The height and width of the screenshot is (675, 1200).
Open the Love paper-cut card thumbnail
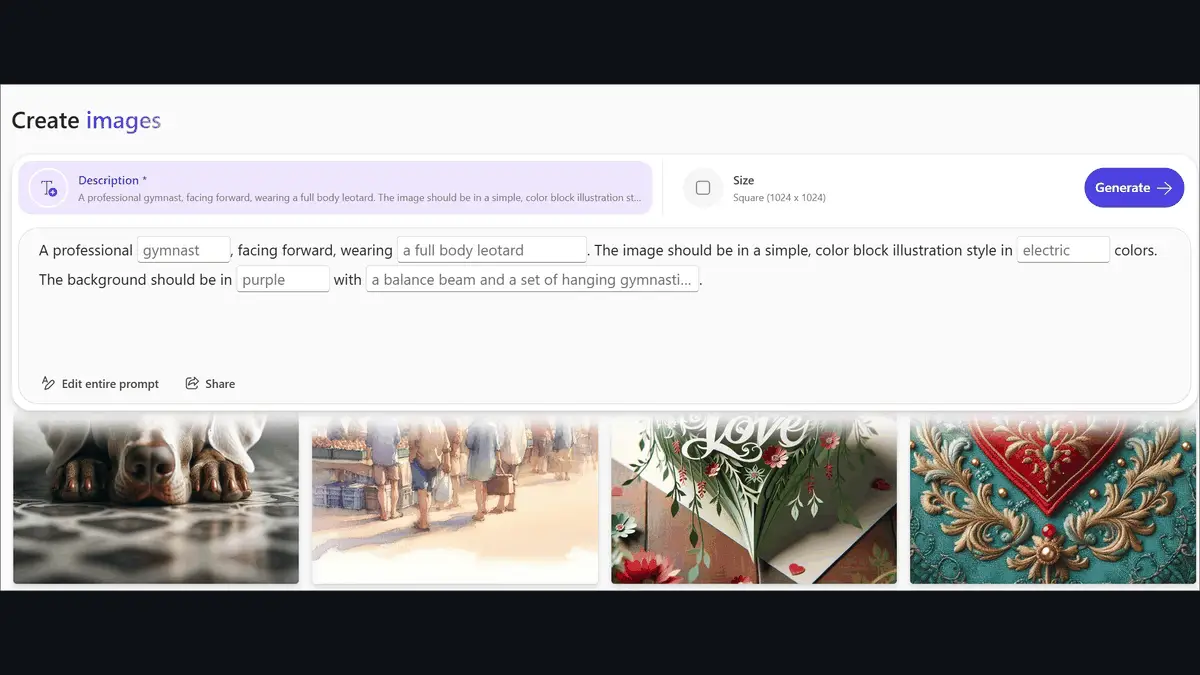754,500
